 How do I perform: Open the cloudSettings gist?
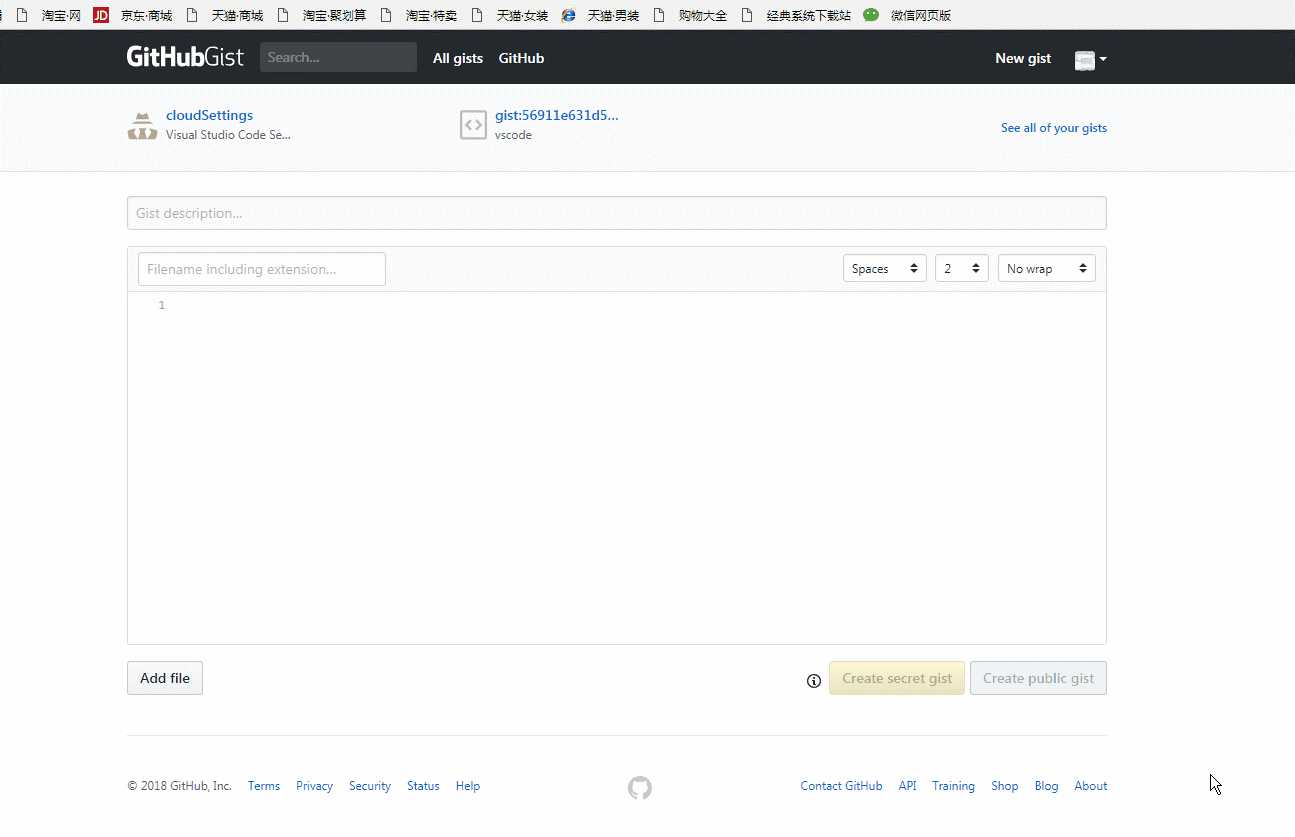coord(209,115)
